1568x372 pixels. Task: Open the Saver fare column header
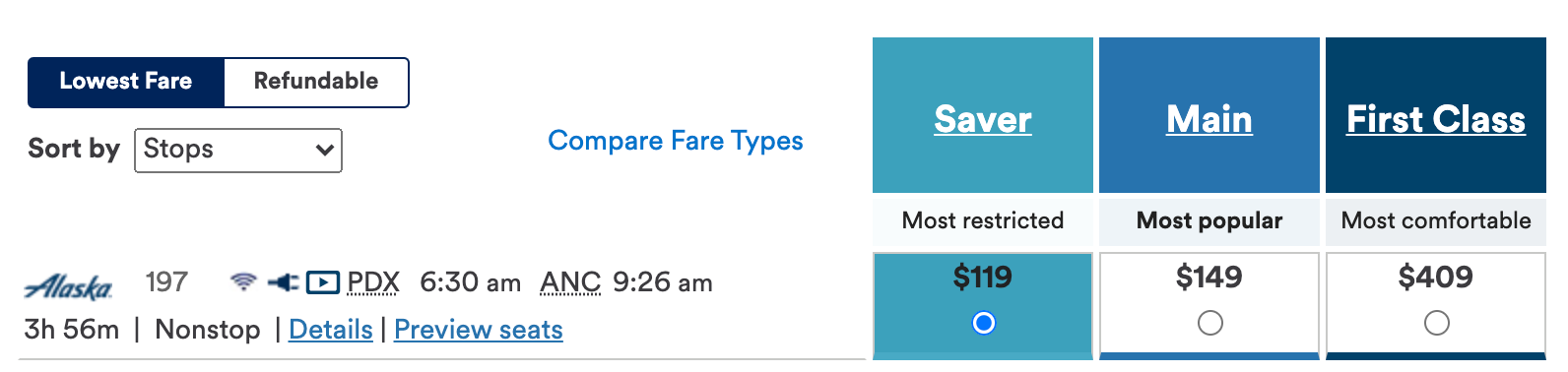click(x=983, y=119)
